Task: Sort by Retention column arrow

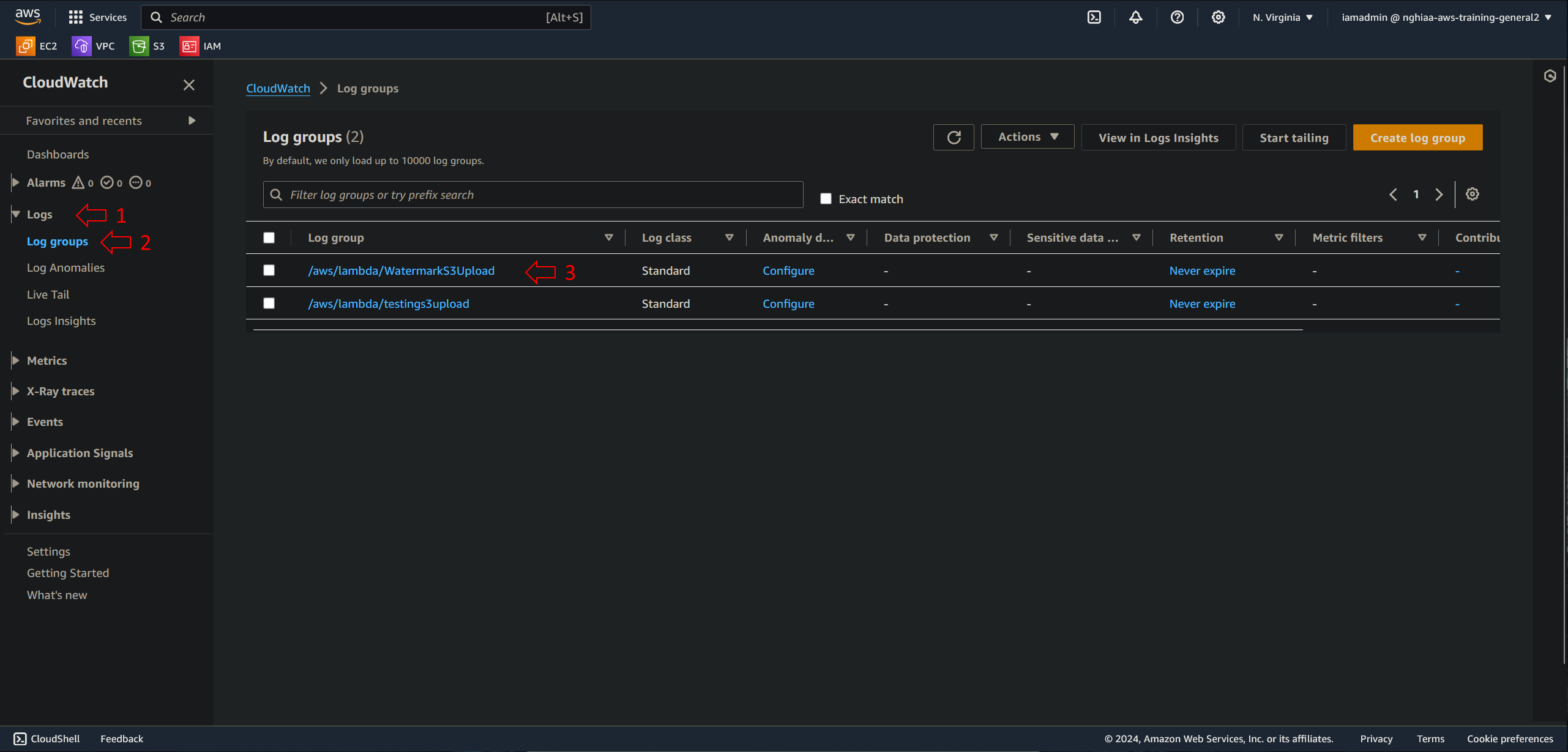Action: [1279, 237]
